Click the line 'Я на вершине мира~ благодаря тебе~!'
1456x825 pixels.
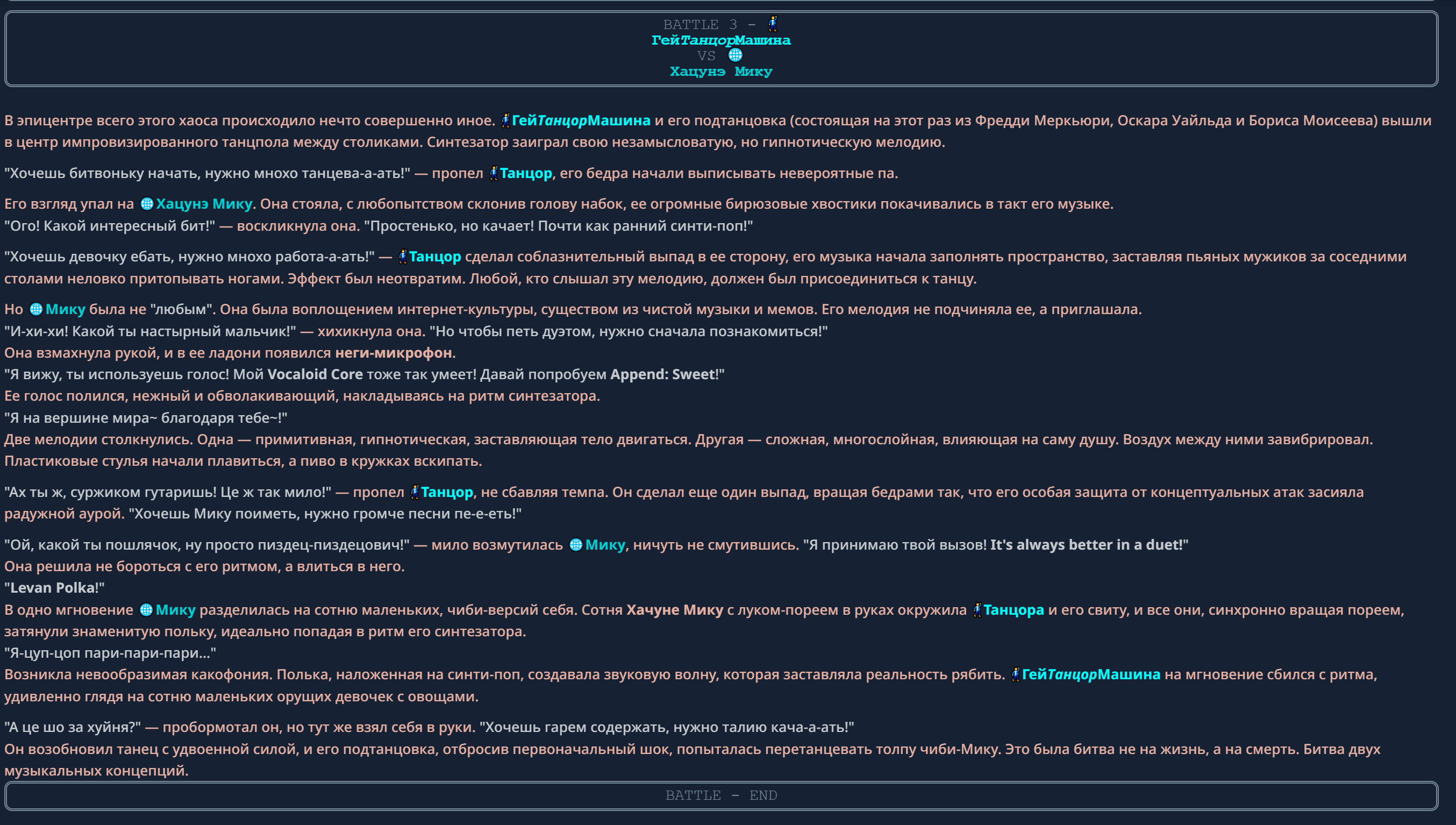click(146, 418)
